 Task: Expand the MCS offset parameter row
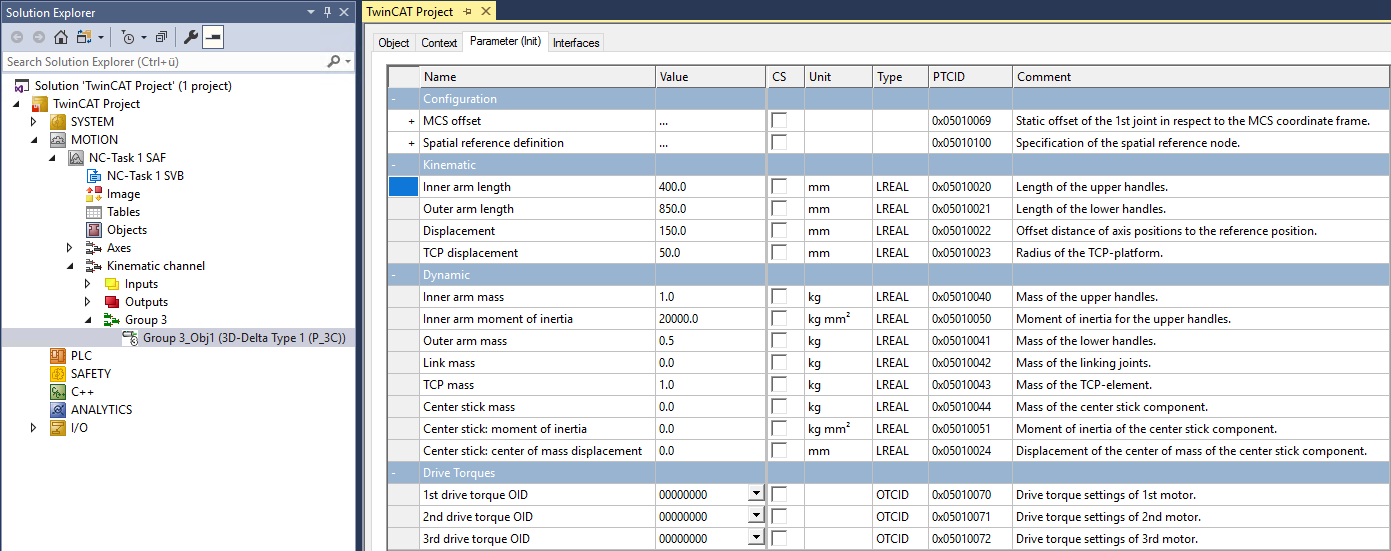pyautogui.click(x=411, y=121)
